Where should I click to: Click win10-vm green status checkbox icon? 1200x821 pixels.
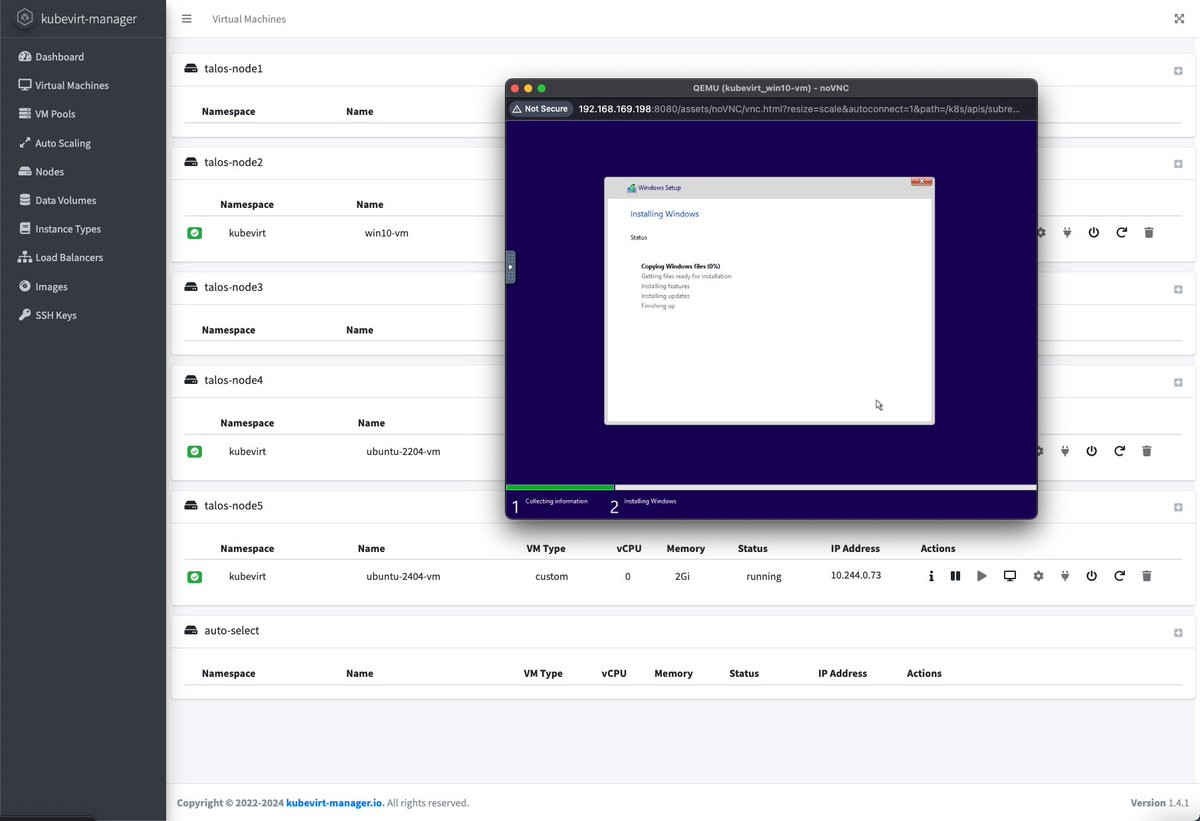coord(195,233)
